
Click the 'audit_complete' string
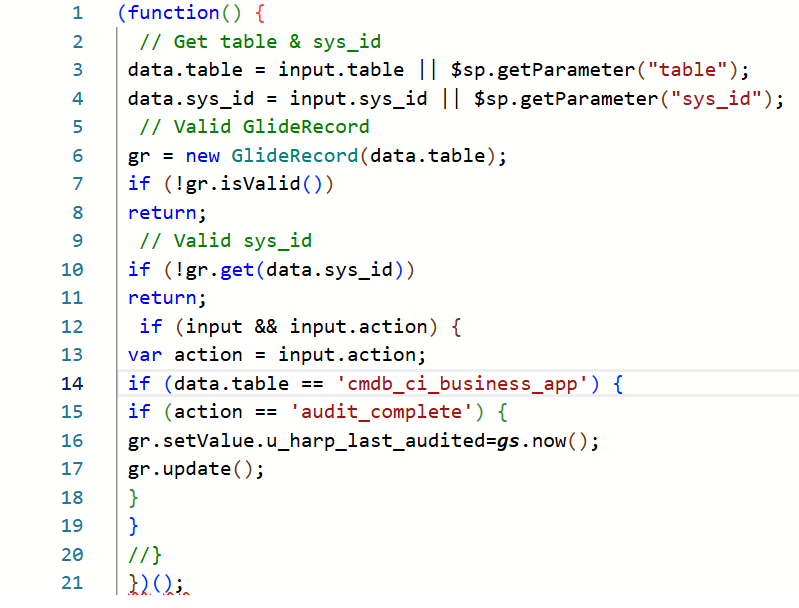(381, 412)
